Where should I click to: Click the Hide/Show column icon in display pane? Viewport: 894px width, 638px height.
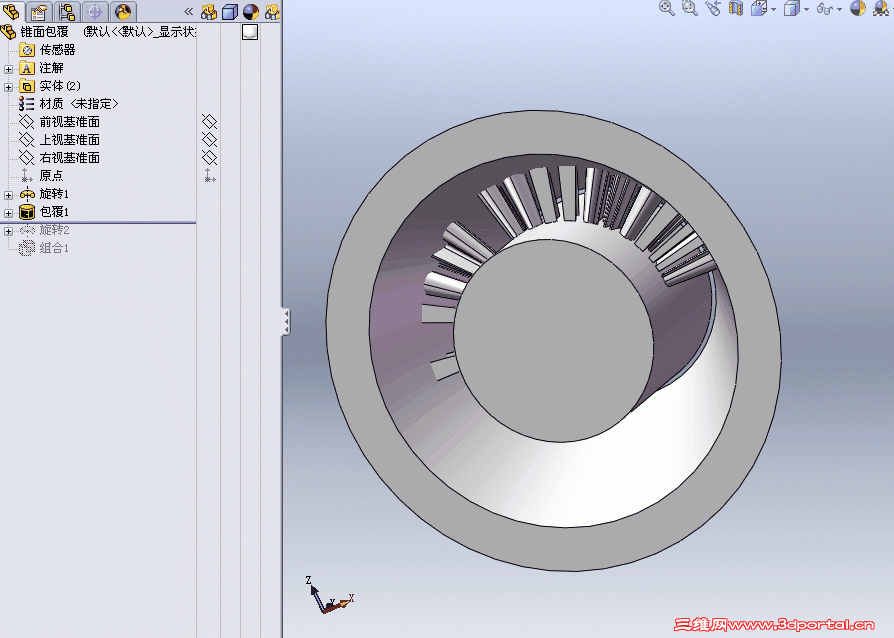[209, 11]
